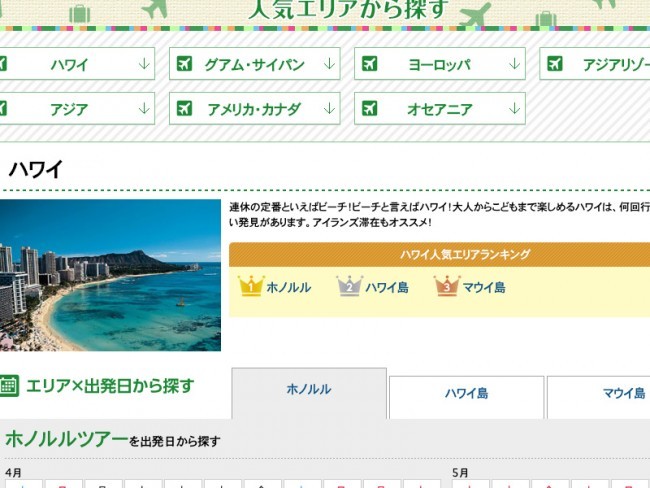Click the calendar icon beside エリア×出発日から探す

tap(9, 386)
